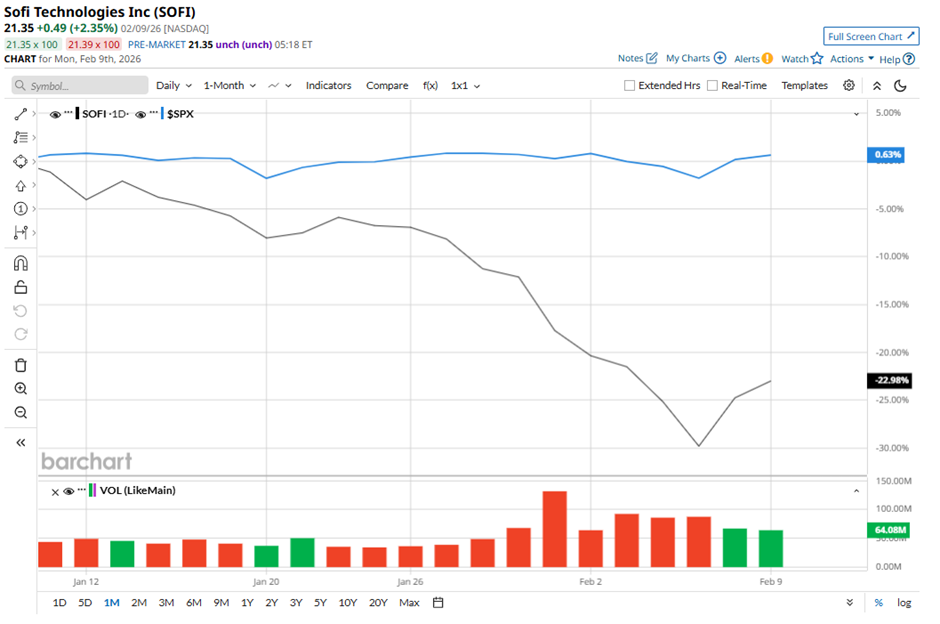Open chart settings gear icon
Image resolution: width=940 pixels, height=624 pixels.
point(849,85)
